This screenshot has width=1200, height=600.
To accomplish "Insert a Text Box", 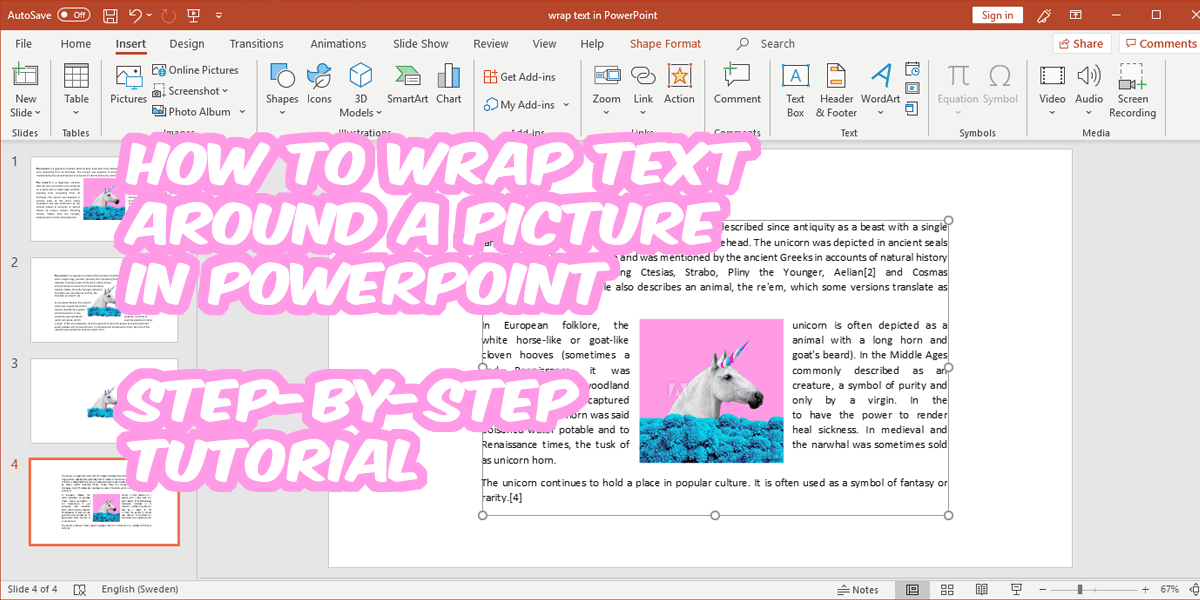I will [795, 90].
